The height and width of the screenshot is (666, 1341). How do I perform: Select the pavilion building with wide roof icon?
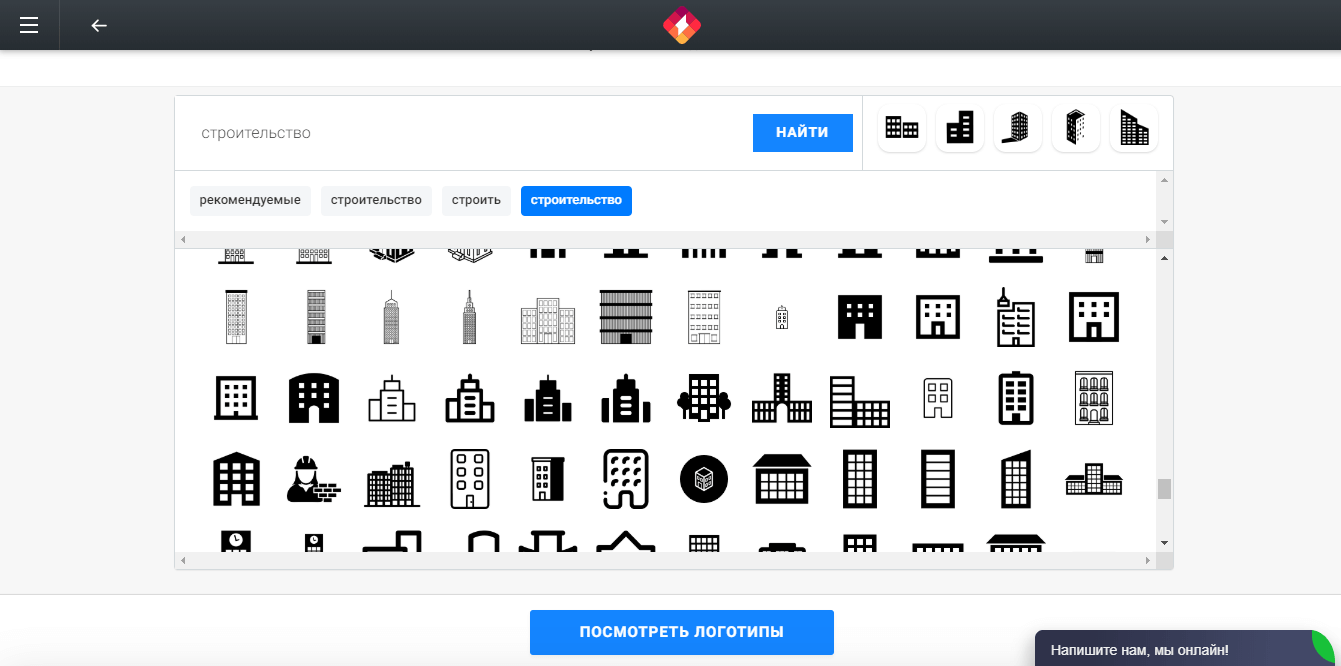point(782,479)
